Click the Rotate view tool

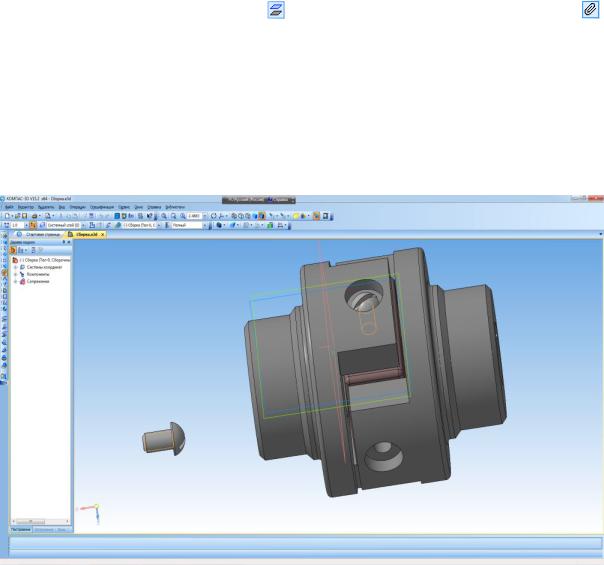[x=213, y=216]
